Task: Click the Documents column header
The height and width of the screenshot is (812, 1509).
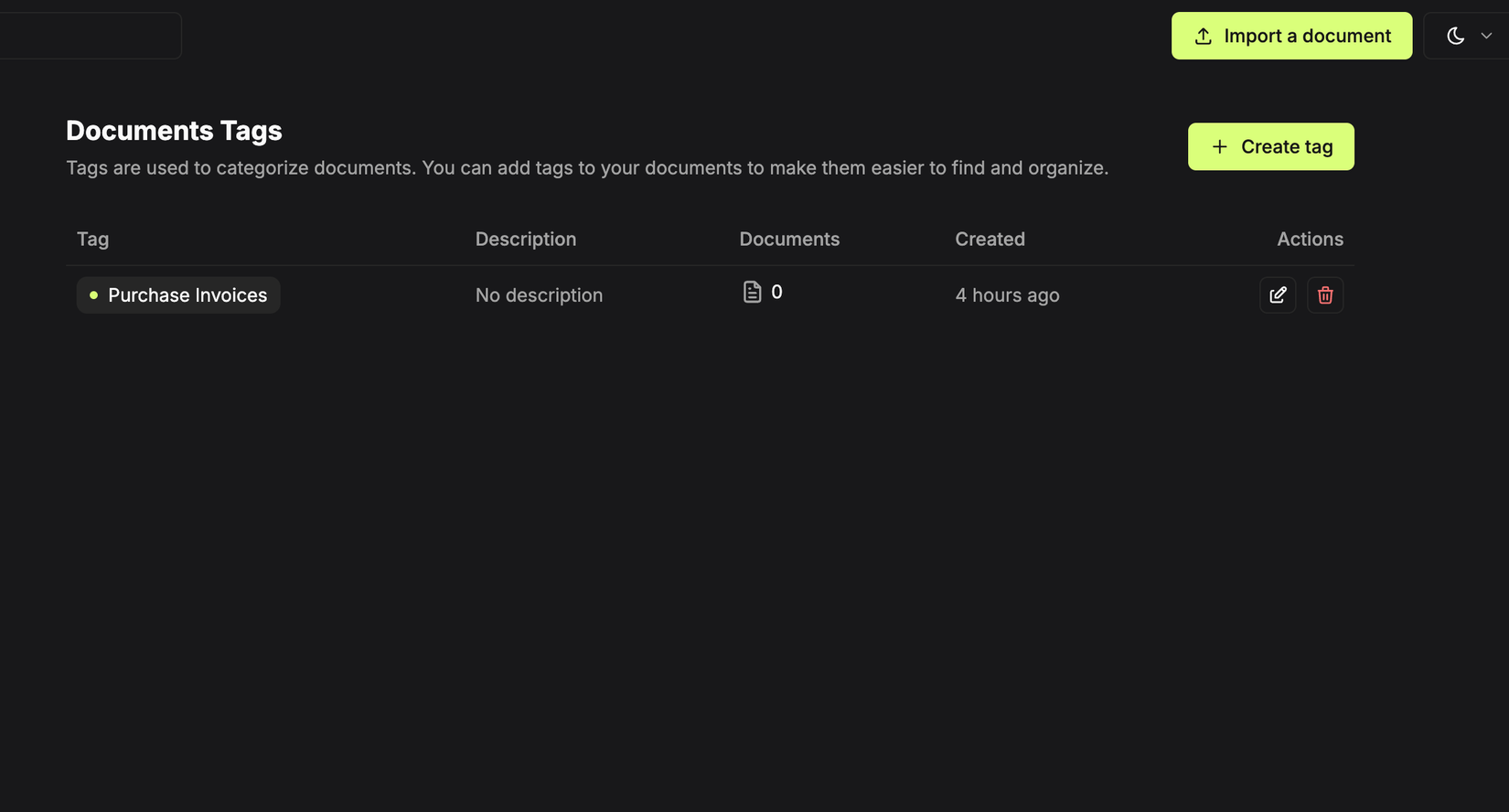Action: coord(789,239)
